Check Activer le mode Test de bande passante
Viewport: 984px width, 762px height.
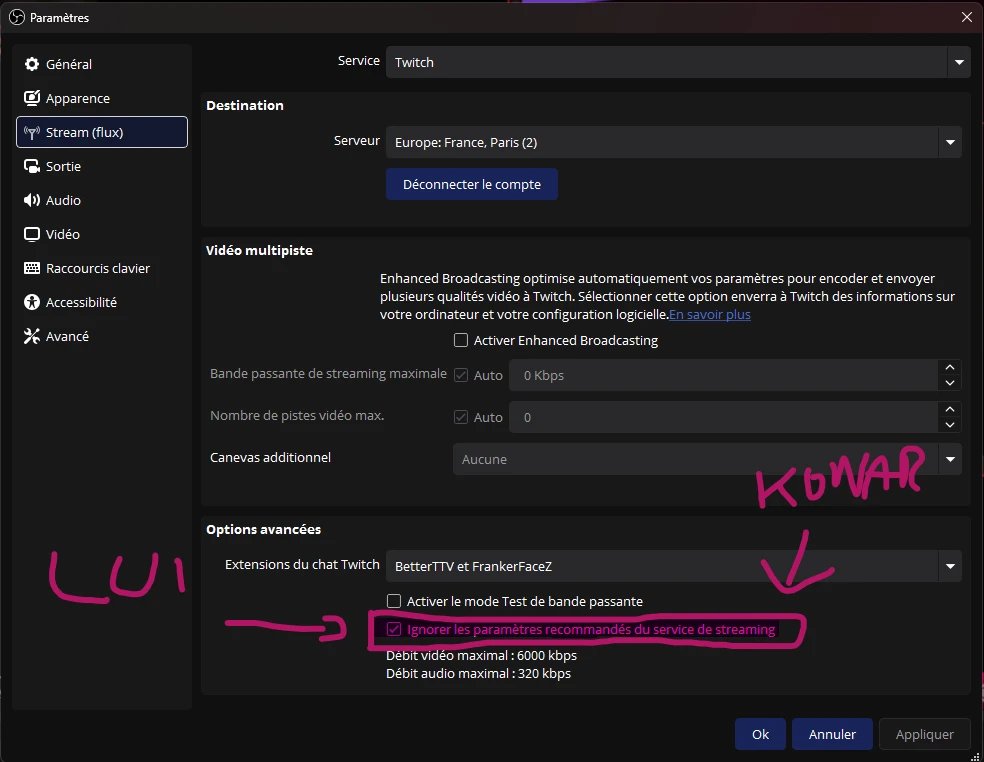point(393,601)
